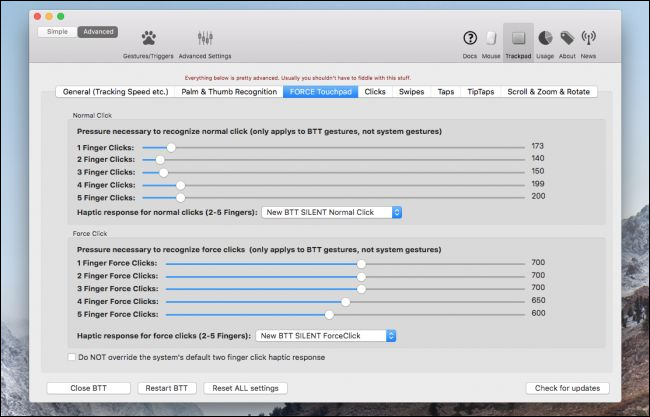Viewport: 650px width, 417px height.
Task: Switch to Simple mode
Action: [x=58, y=31]
